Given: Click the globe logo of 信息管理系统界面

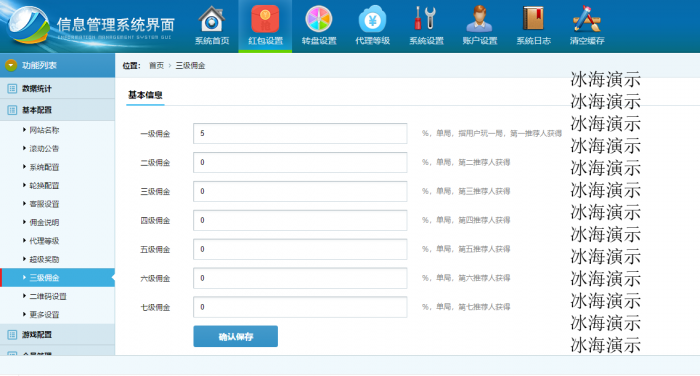Looking at the screenshot, I should click(29, 25).
